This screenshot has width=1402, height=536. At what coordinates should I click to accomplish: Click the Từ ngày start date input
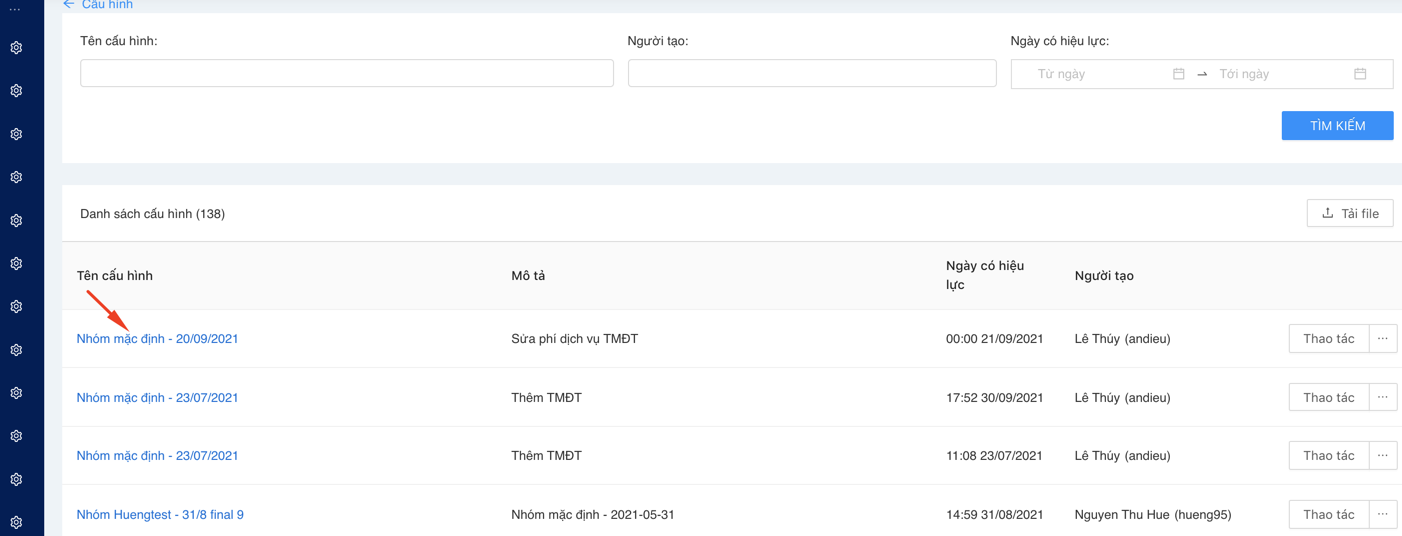[1095, 74]
